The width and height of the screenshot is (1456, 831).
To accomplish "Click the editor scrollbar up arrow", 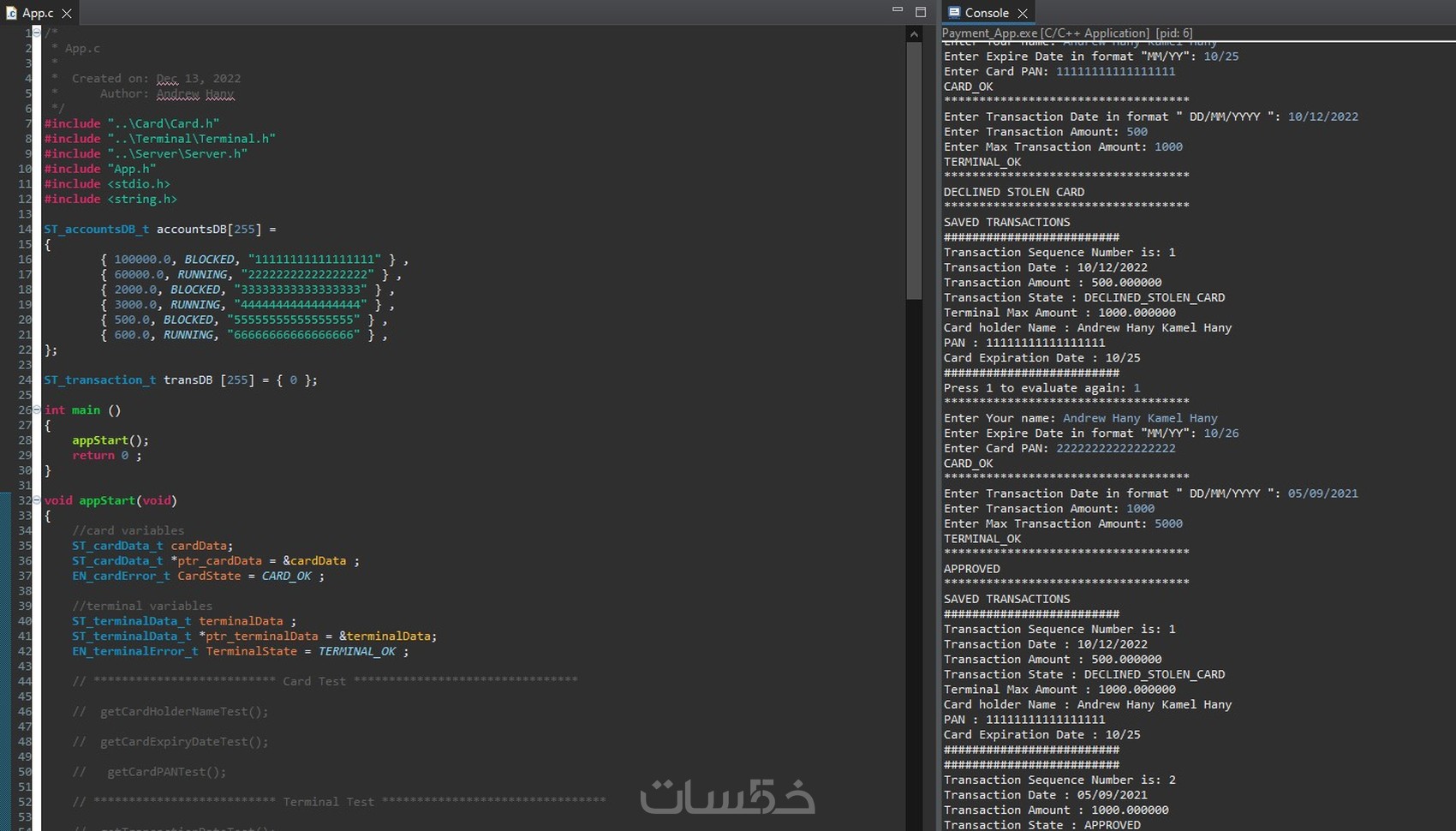I will point(914,34).
